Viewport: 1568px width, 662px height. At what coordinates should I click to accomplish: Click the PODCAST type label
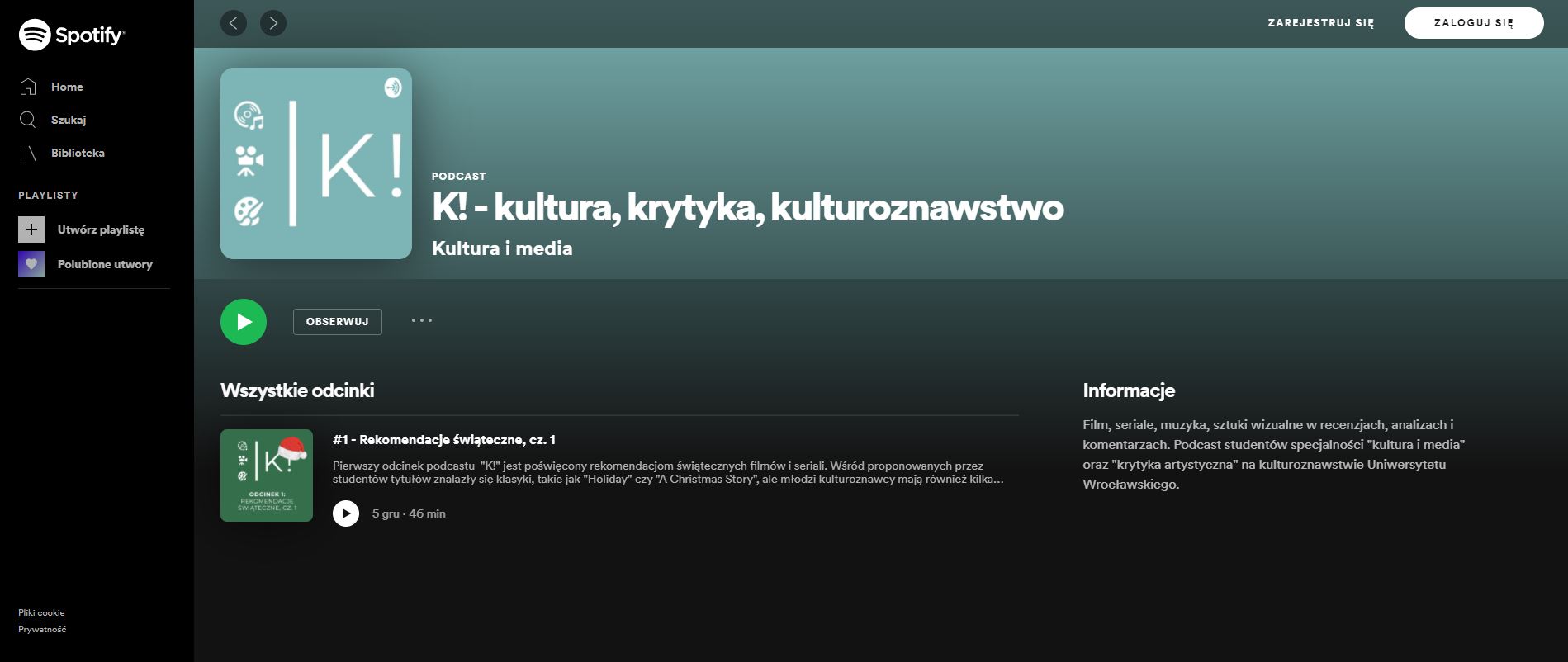tap(459, 176)
